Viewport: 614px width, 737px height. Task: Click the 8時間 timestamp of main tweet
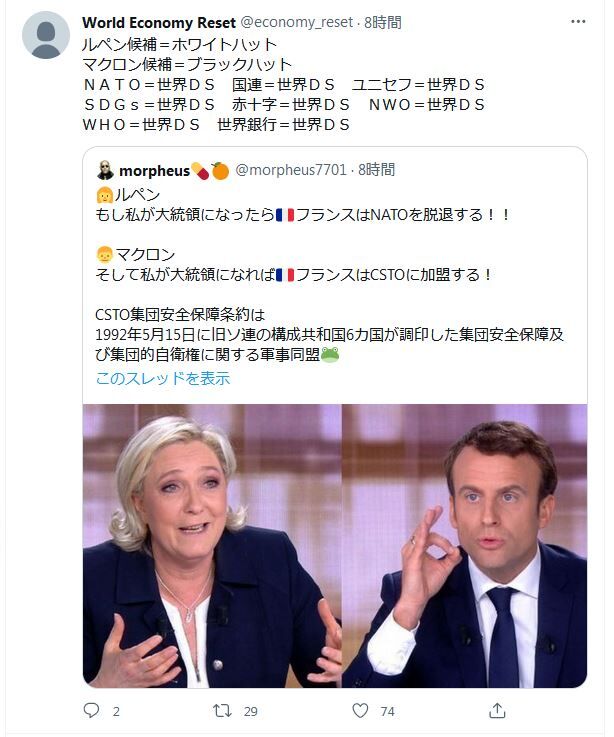[x=383, y=22]
